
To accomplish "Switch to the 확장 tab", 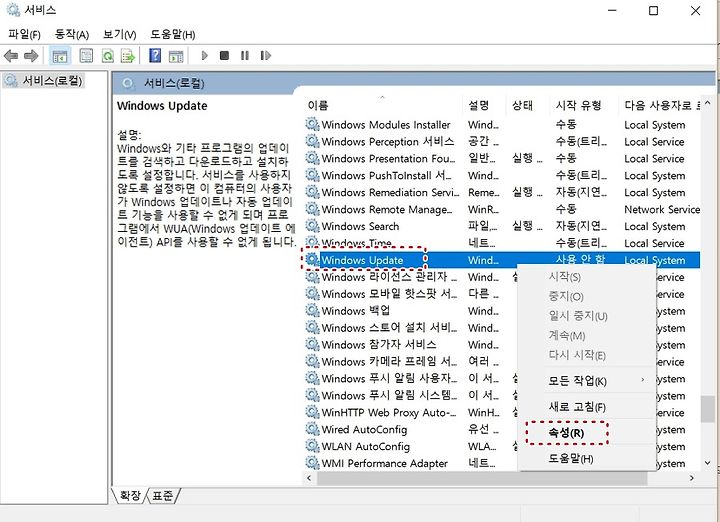I will click(x=130, y=495).
